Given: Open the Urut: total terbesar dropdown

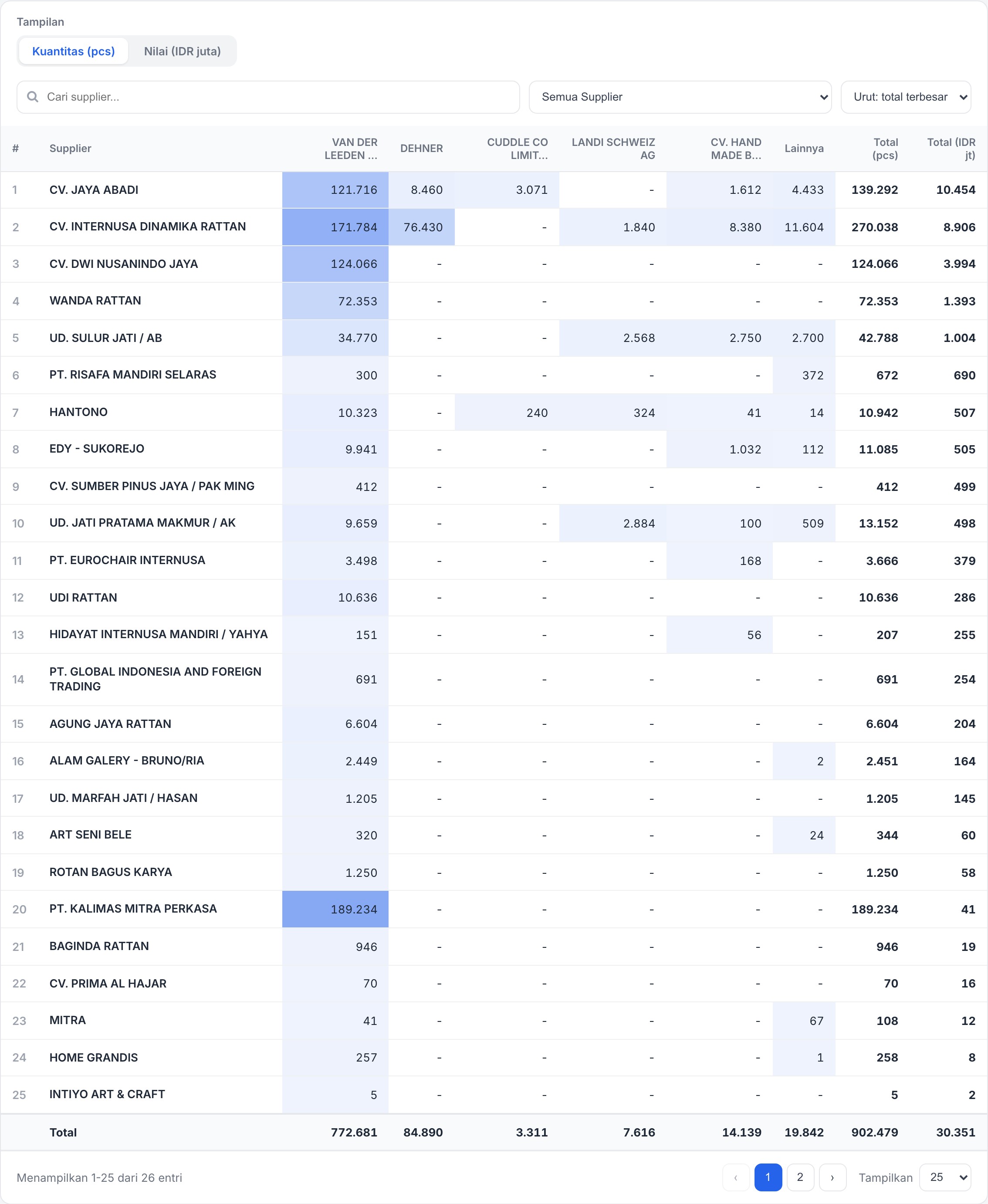Looking at the screenshot, I should click(x=906, y=97).
